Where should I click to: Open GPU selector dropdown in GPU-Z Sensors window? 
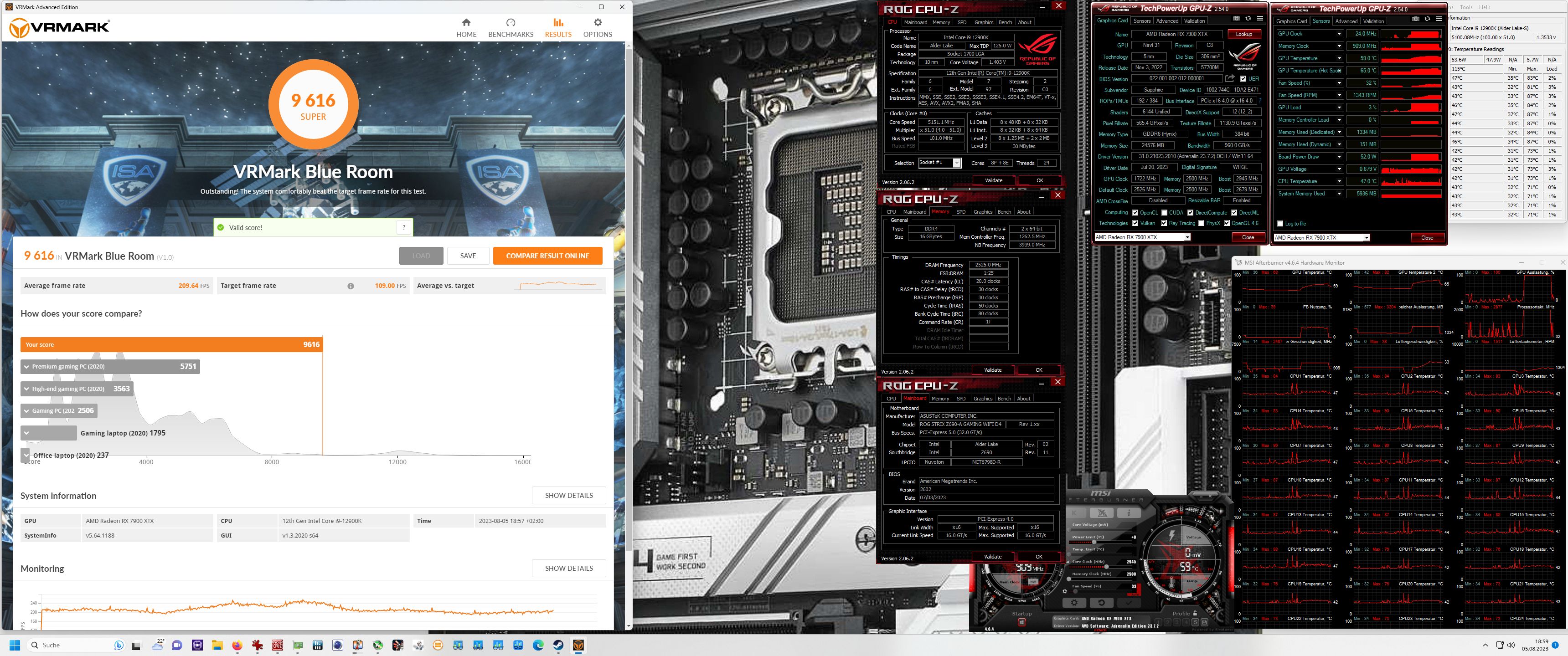pos(1367,238)
